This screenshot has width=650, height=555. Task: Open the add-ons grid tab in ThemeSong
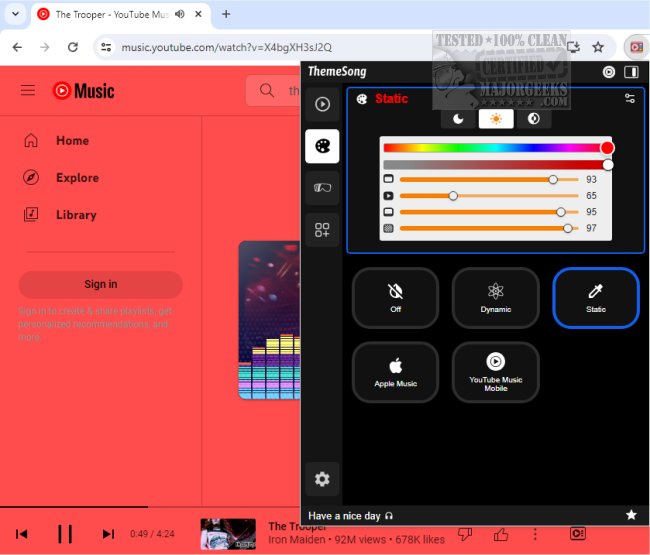[322, 230]
